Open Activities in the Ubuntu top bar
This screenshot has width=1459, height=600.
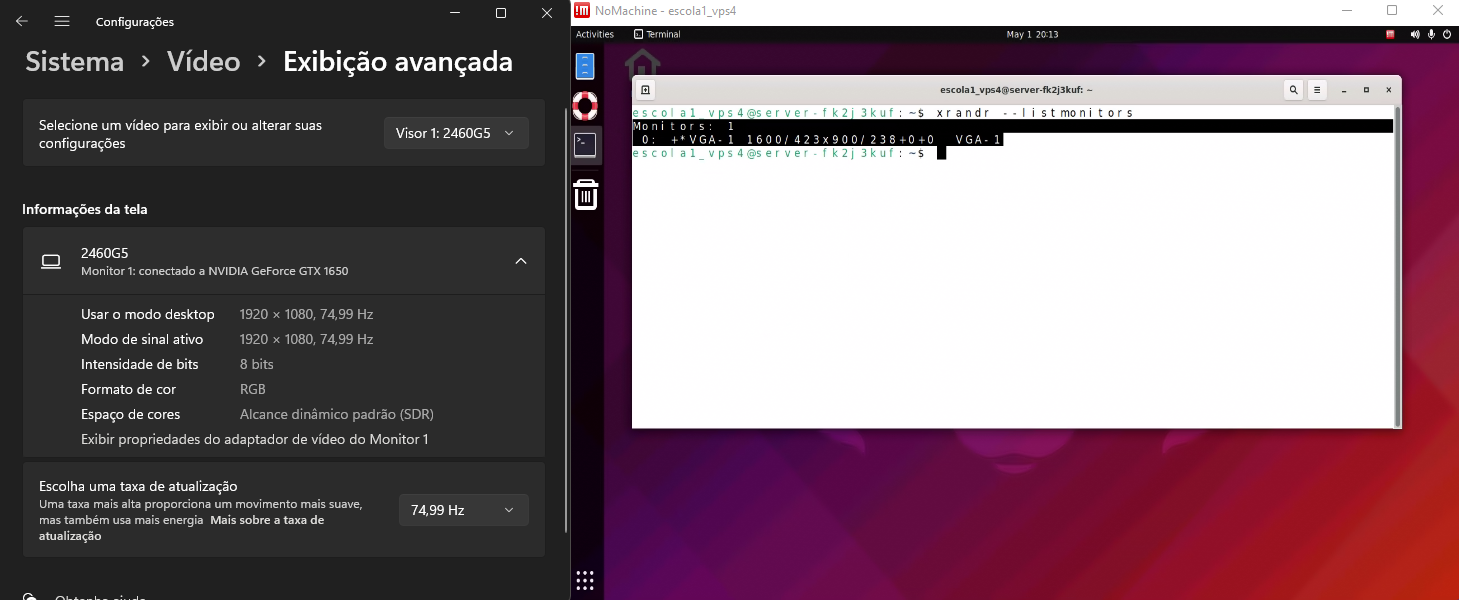coord(595,33)
